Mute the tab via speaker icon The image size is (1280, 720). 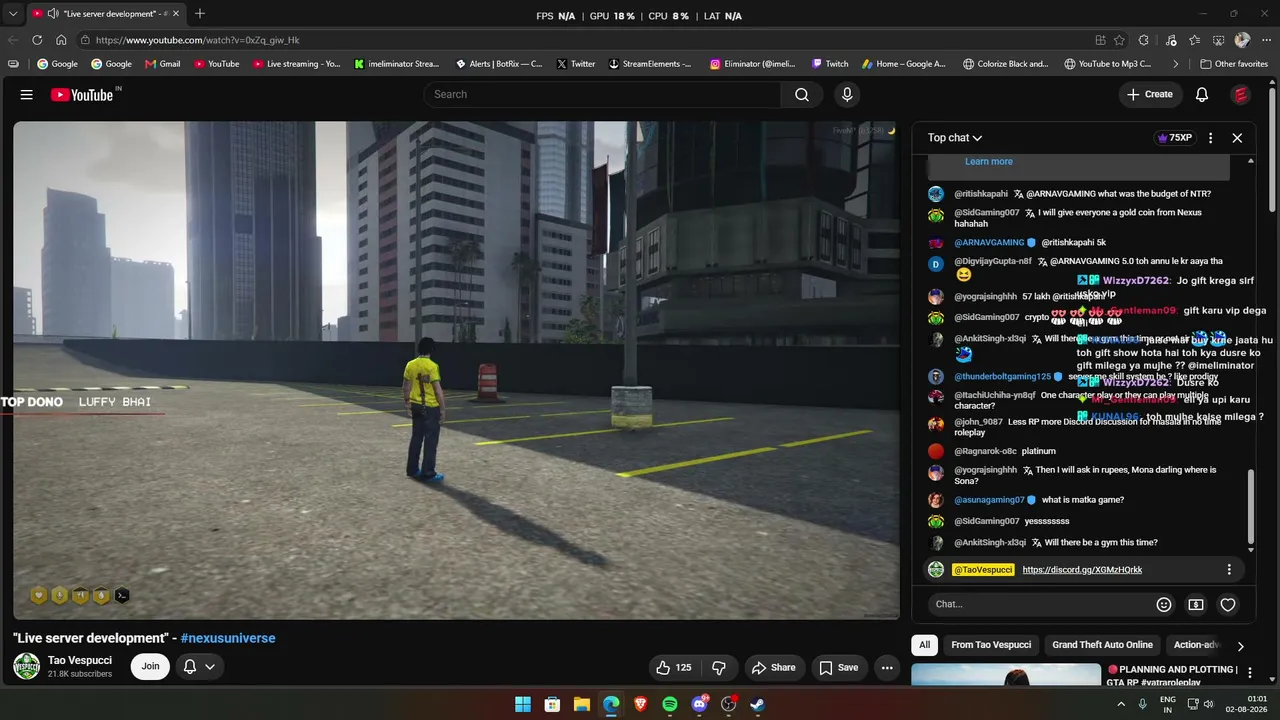(x=52, y=14)
